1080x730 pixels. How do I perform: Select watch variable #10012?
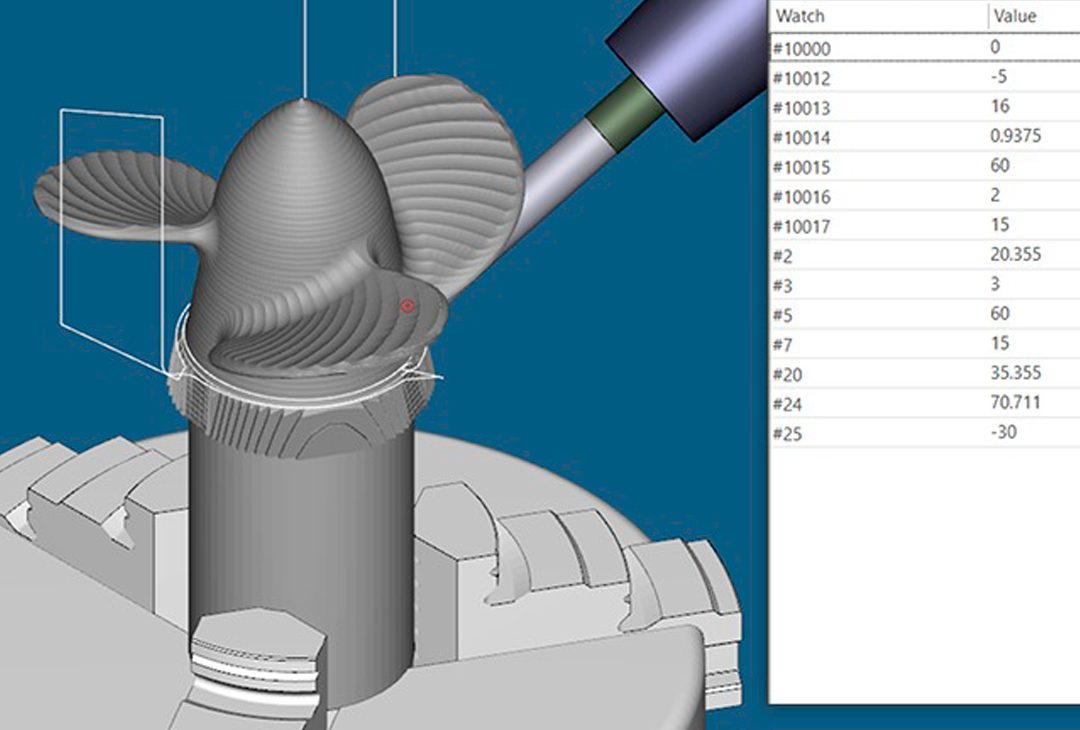click(802, 78)
